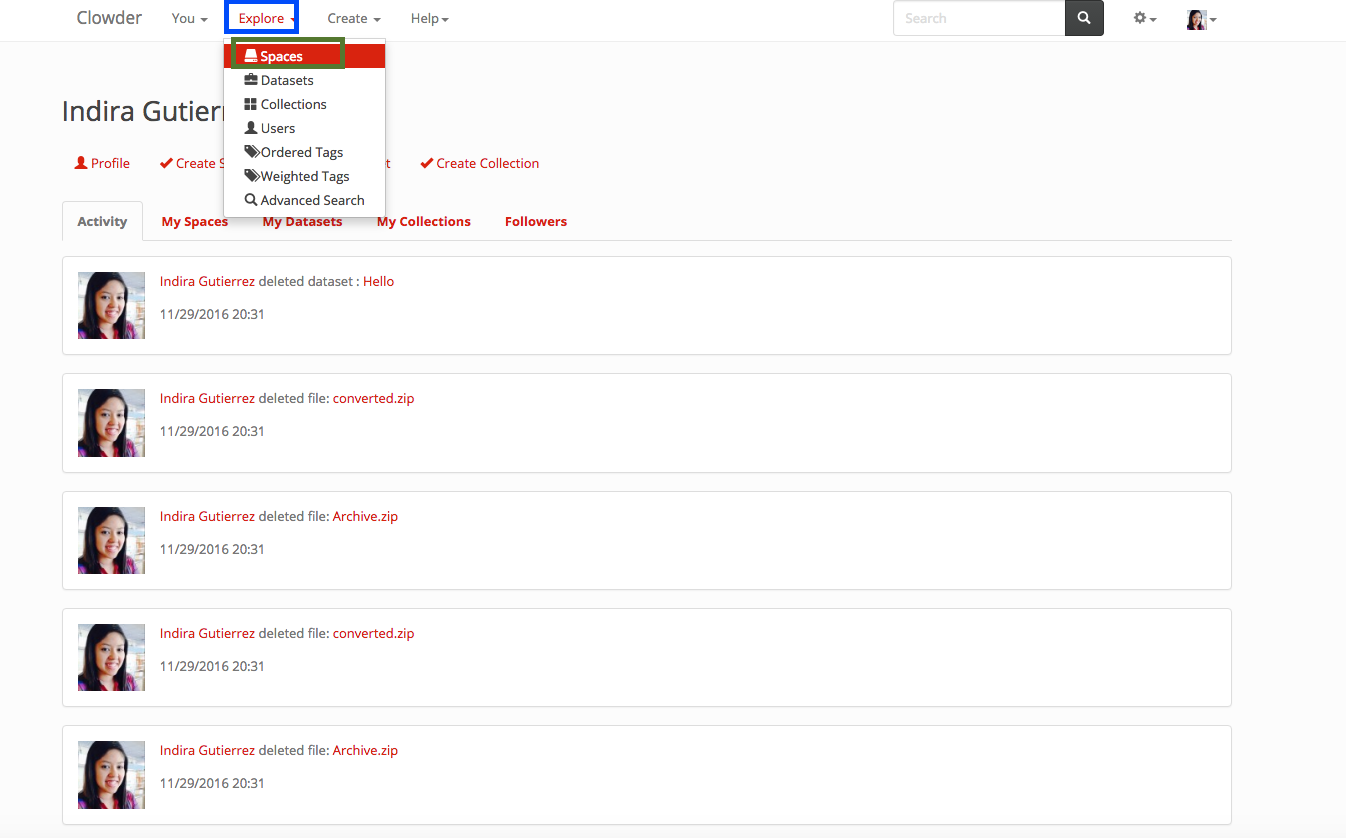Switch to the Followers tab
Image resolution: width=1346 pixels, height=838 pixels.
pos(535,221)
